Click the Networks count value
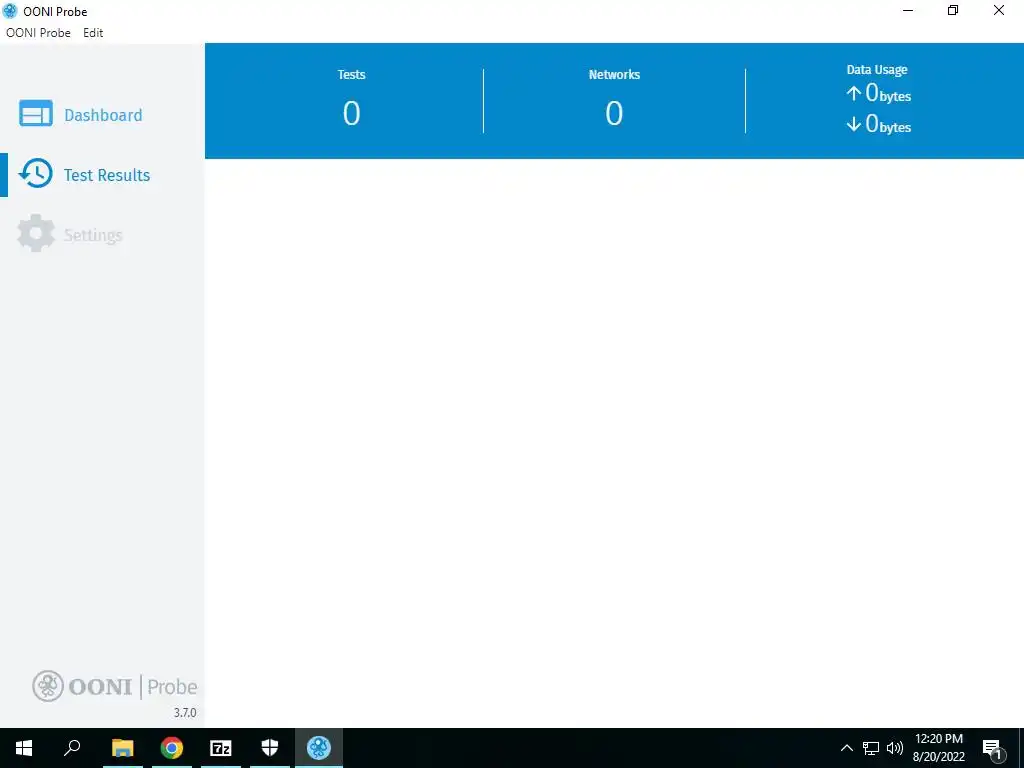The height and width of the screenshot is (768, 1024). (614, 114)
